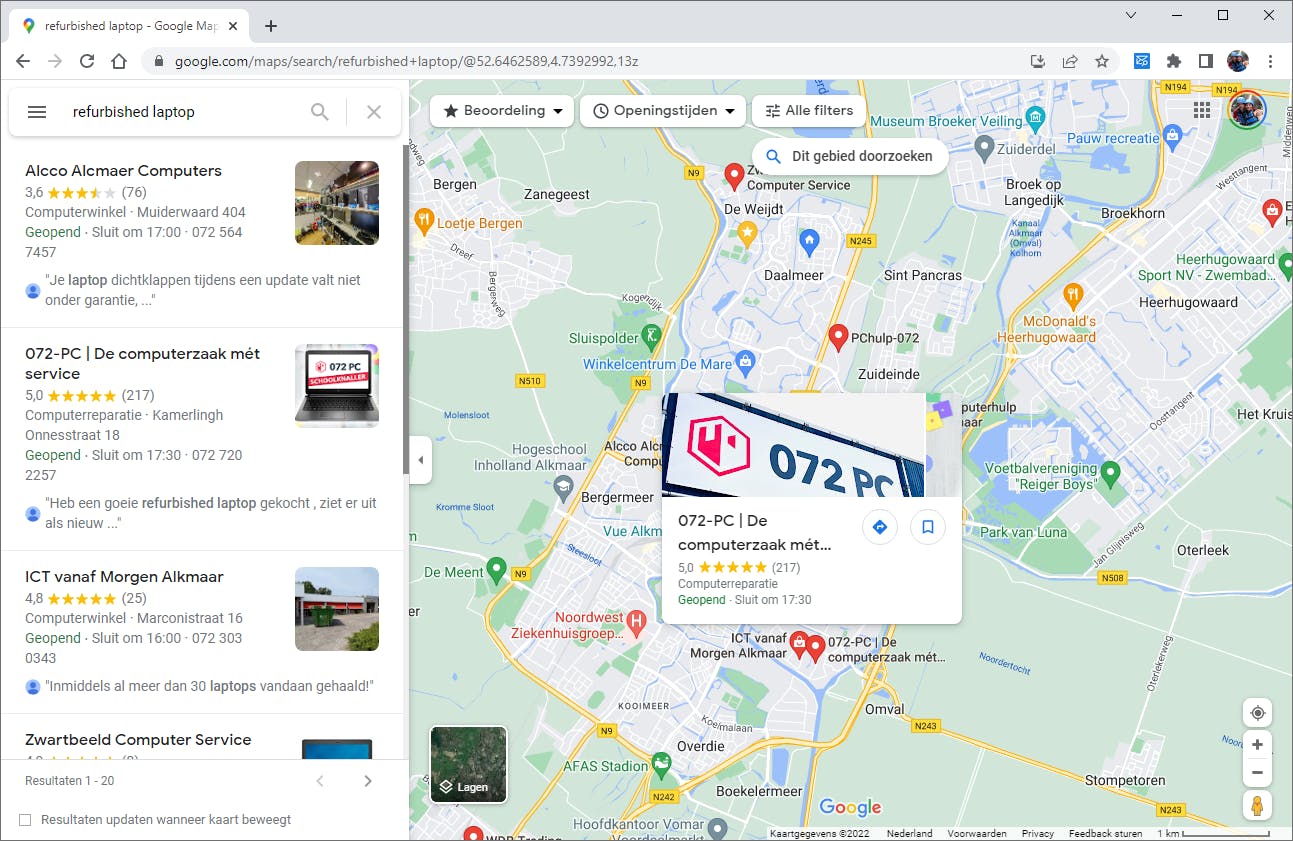Bookmark this page with star icon

tap(1102, 61)
